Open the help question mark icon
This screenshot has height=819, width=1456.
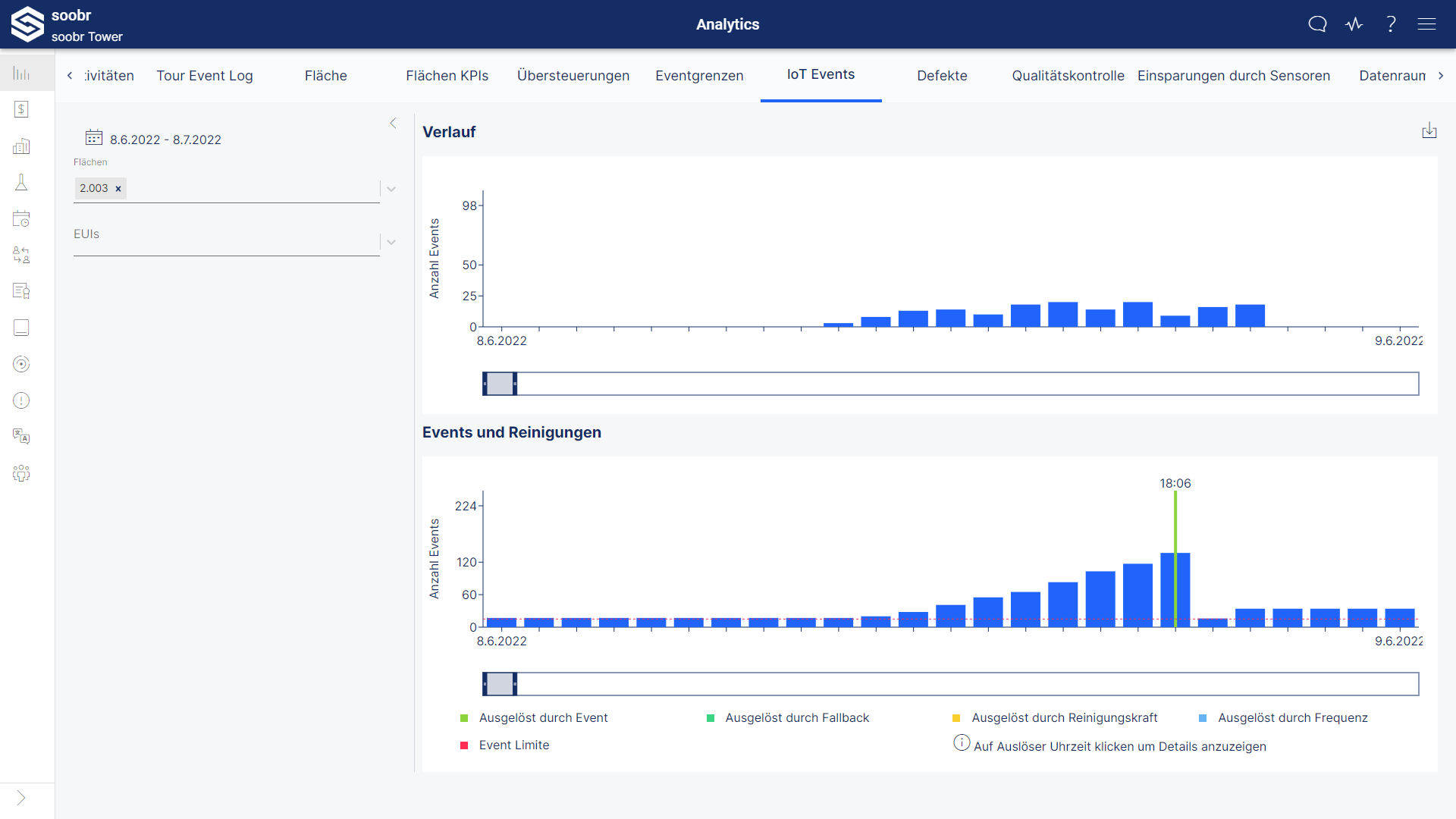point(1391,24)
